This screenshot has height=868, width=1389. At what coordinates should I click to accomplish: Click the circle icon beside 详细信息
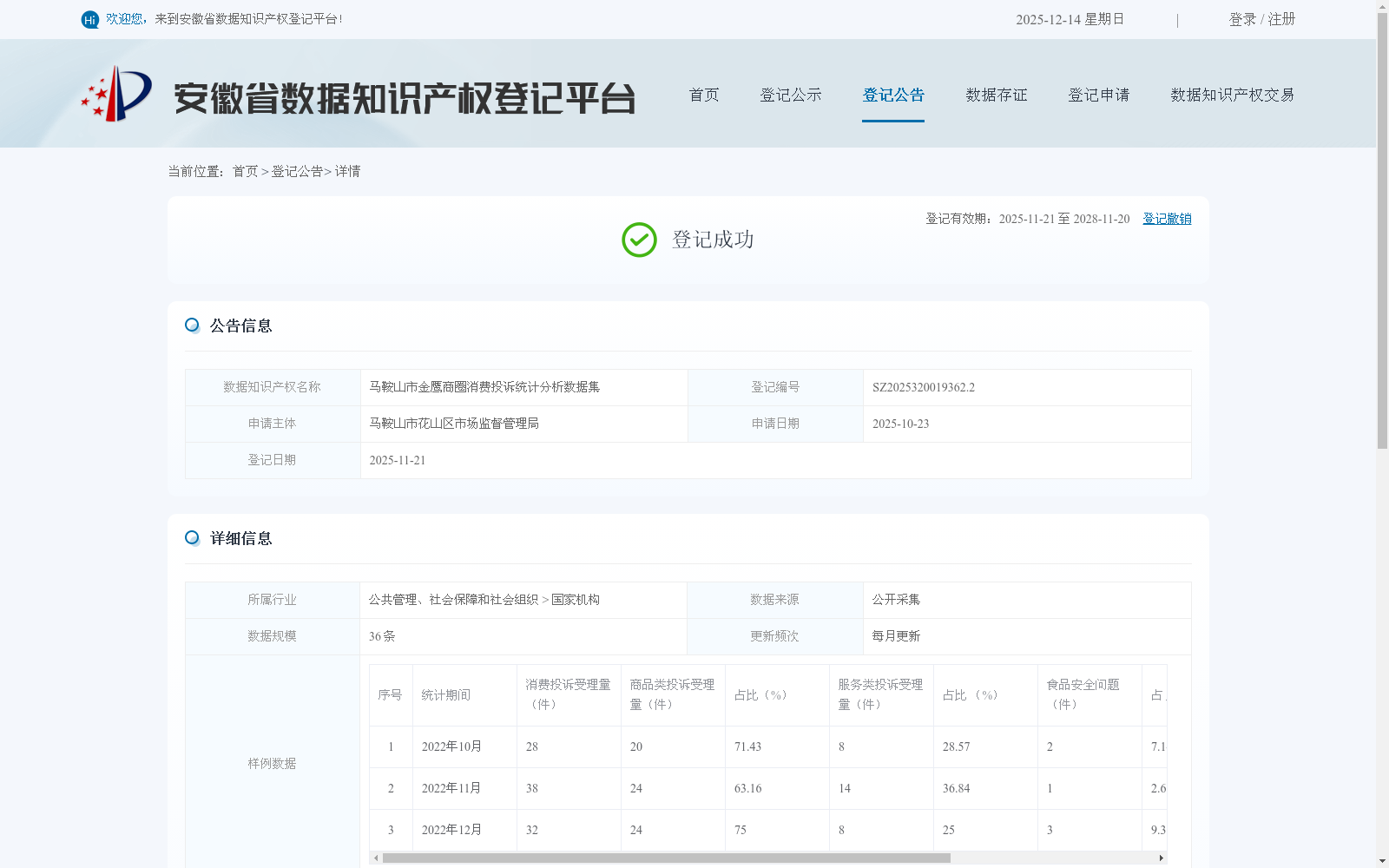click(192, 538)
